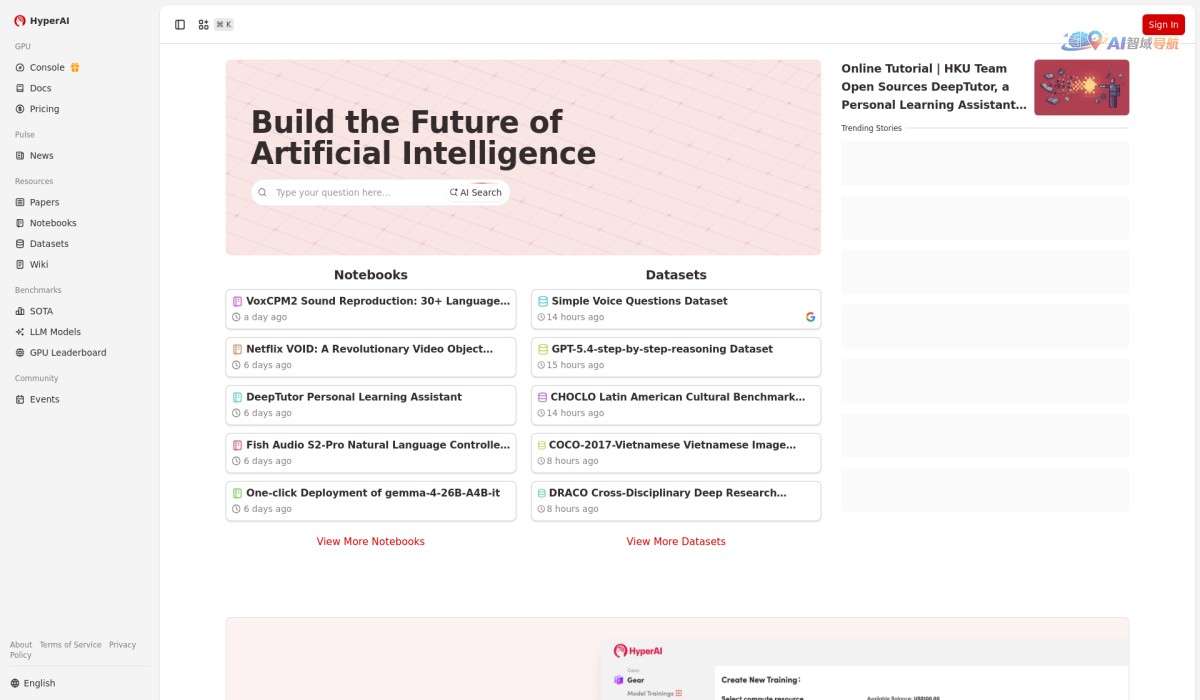The image size is (1200, 700).
Task: Open the SOTA benchmarks page
Action: click(41, 311)
